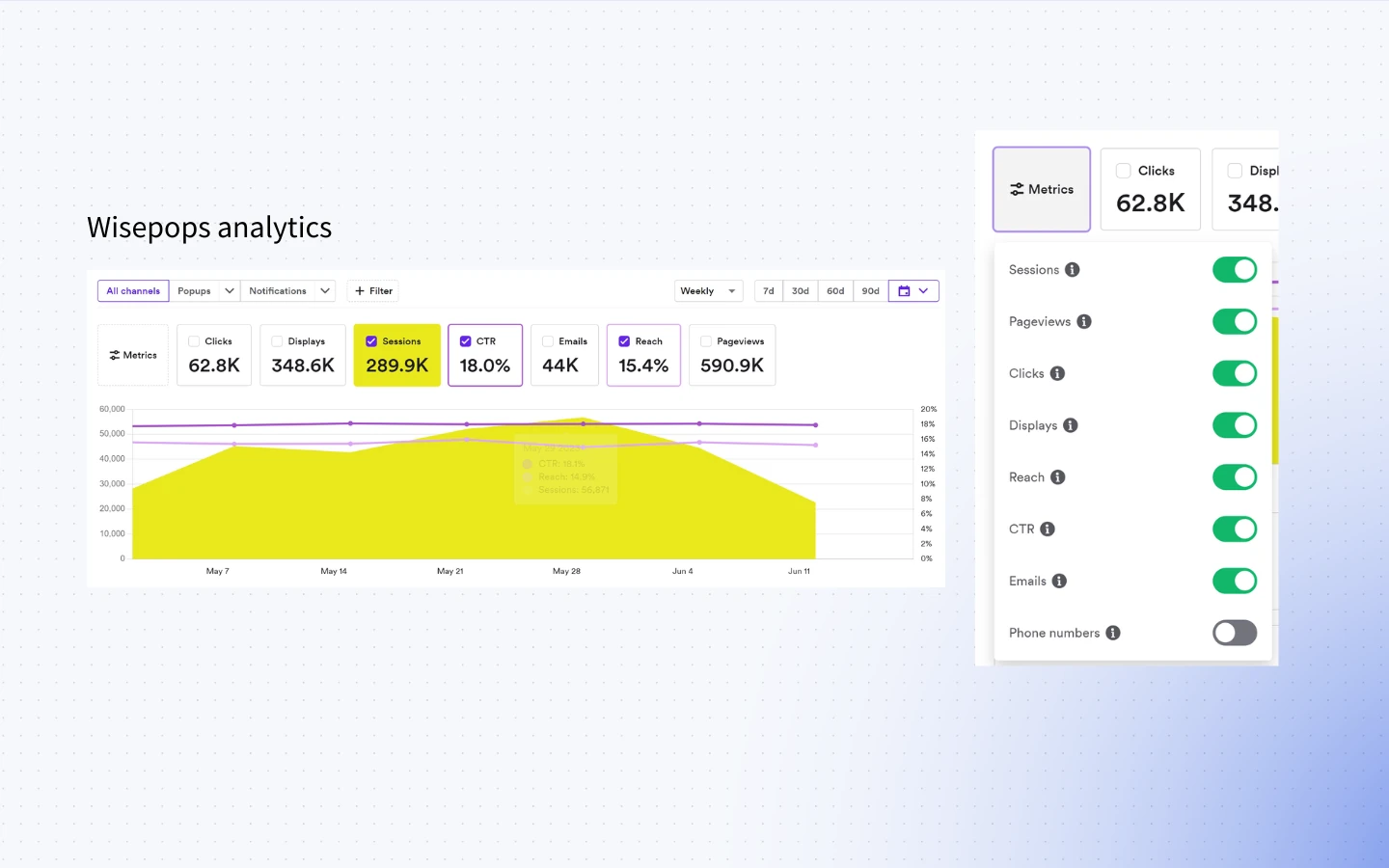Enable the Phone numbers toggle

[1235, 633]
